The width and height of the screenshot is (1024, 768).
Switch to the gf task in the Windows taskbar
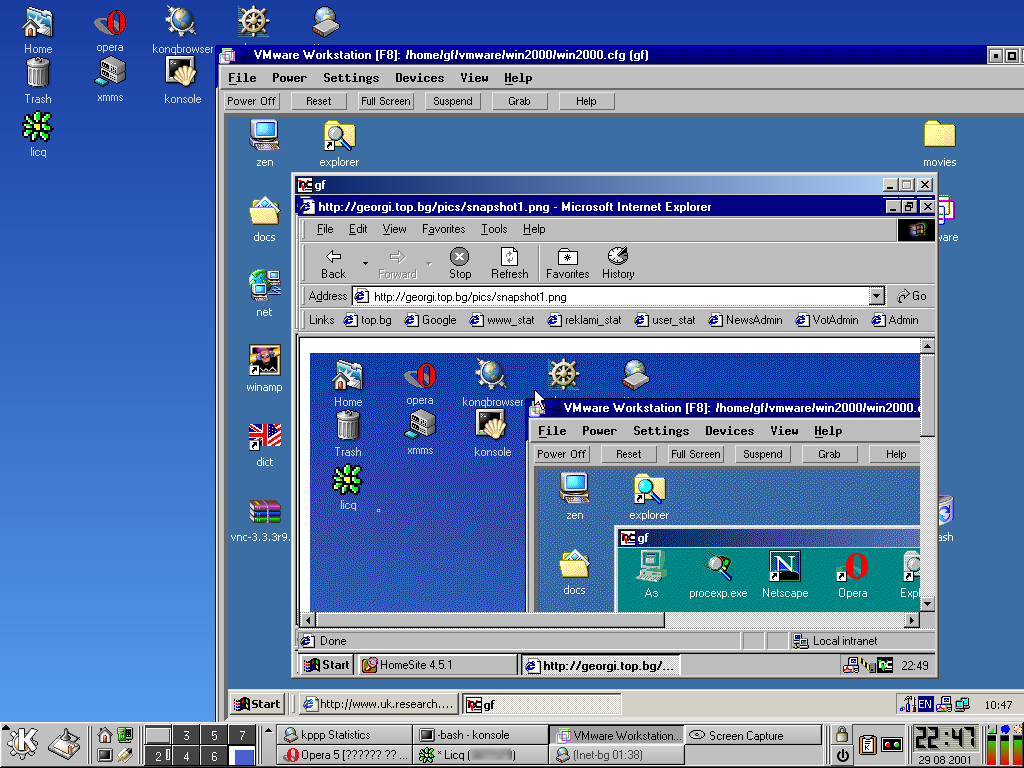pos(541,704)
